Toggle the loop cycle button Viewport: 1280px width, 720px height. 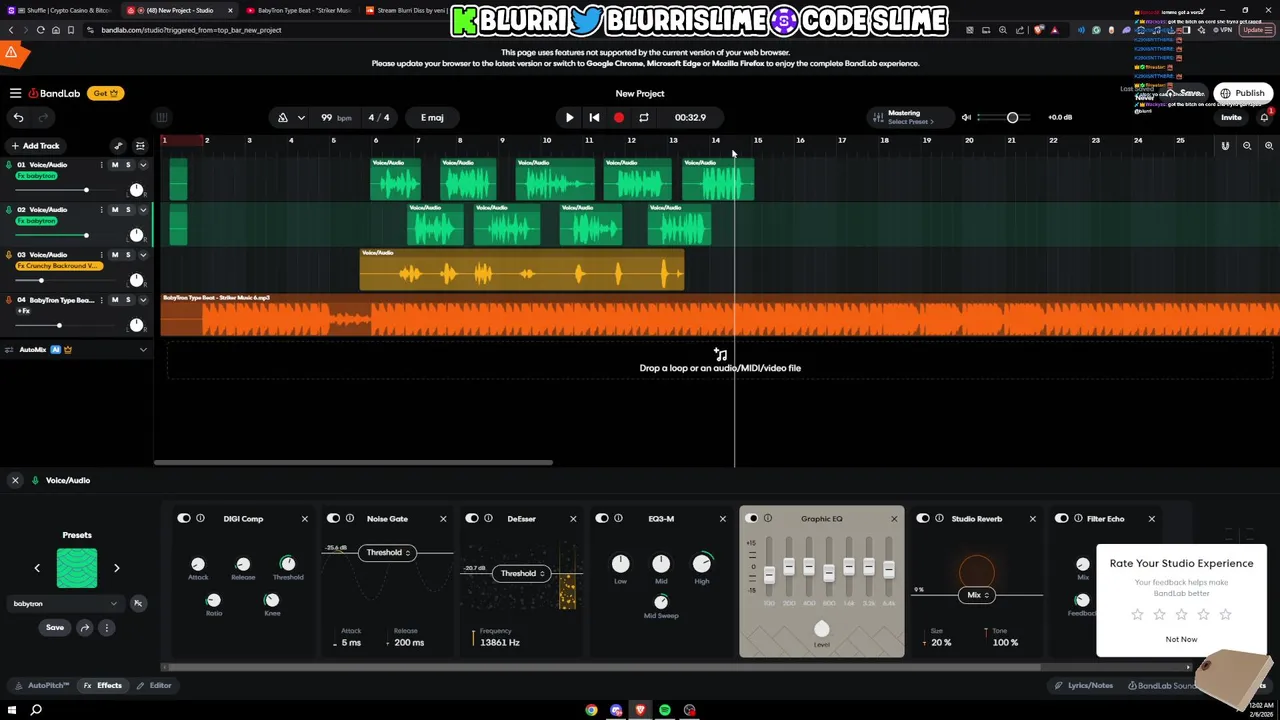[x=644, y=118]
